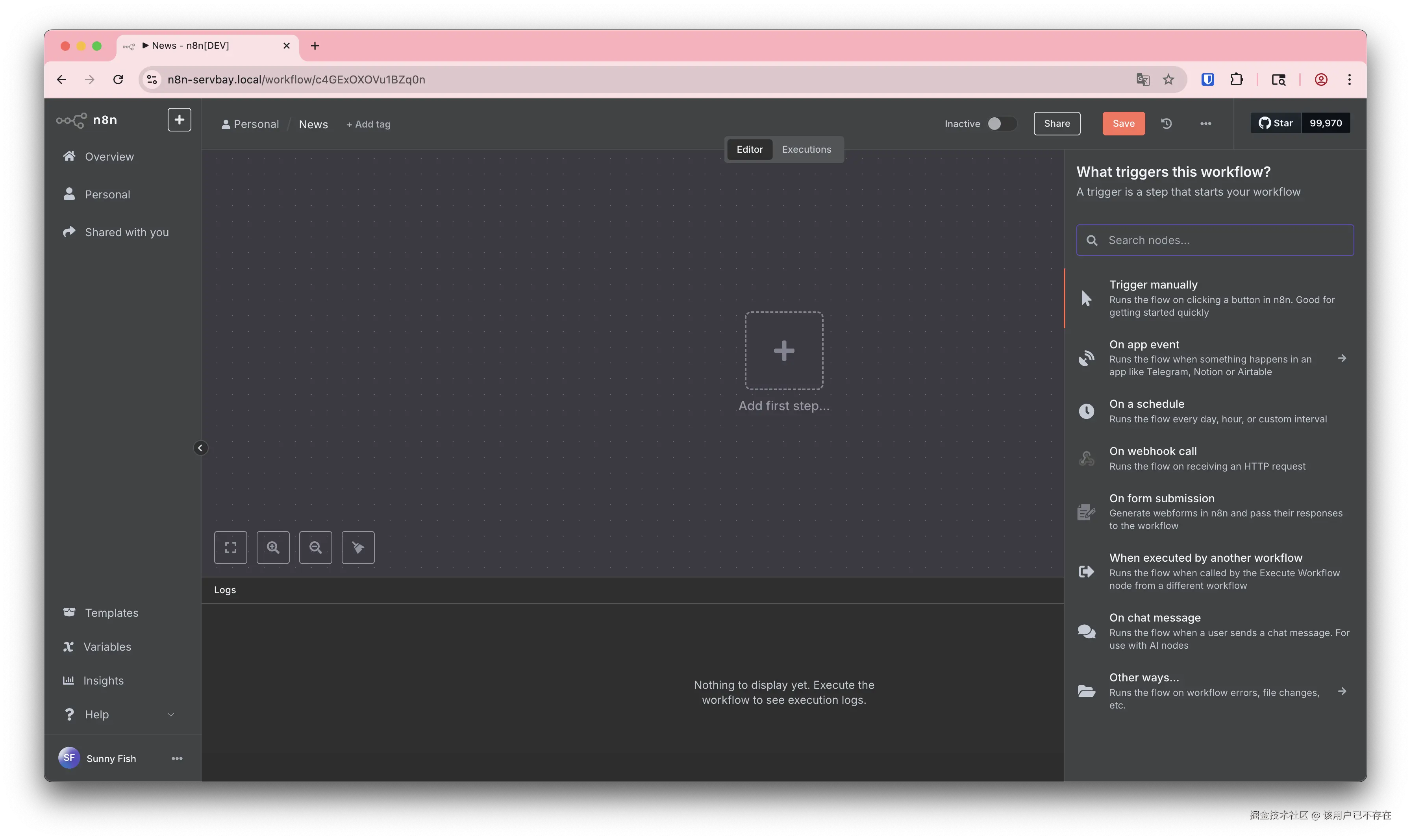Click the zoom to fit canvas icon
The image size is (1411, 840).
(x=230, y=548)
